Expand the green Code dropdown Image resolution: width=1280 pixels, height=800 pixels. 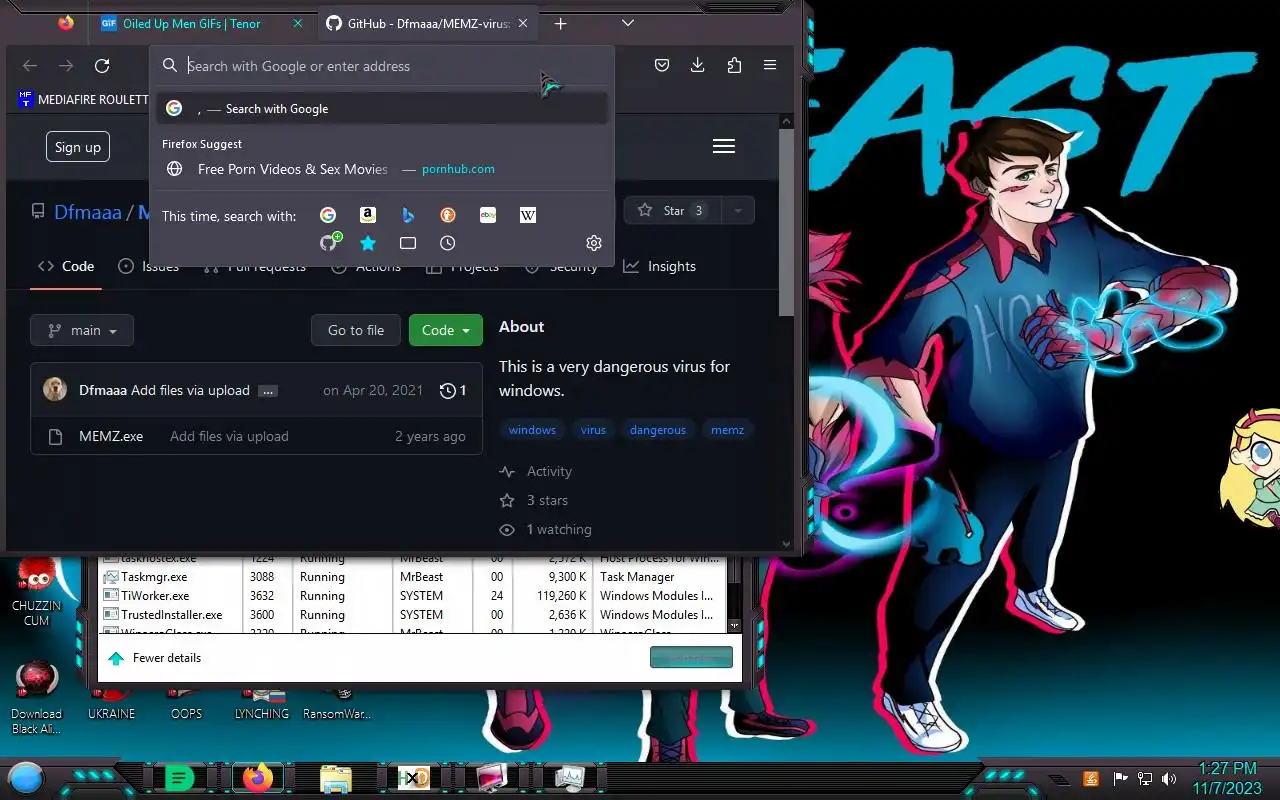point(446,330)
